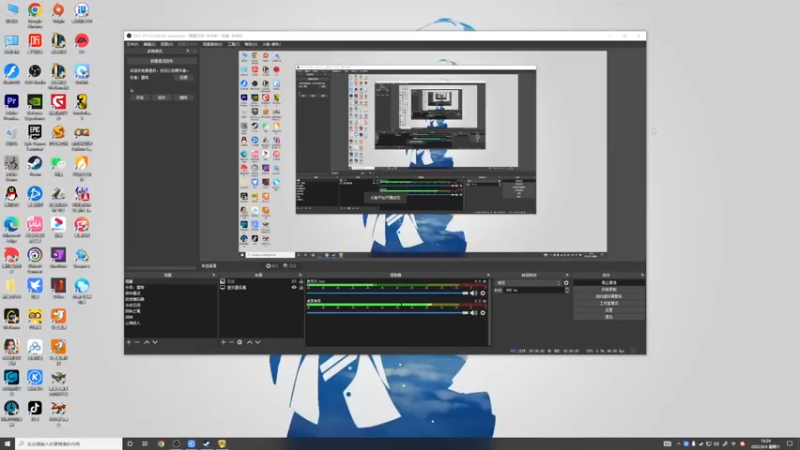The width and height of the screenshot is (800, 450).
Task: Undock the left side dock with its float icon
Action: (x=188, y=51)
